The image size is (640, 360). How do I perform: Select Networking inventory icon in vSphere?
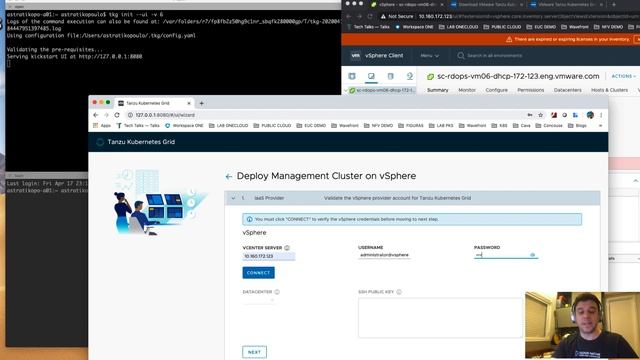pyautogui.click(x=409, y=76)
